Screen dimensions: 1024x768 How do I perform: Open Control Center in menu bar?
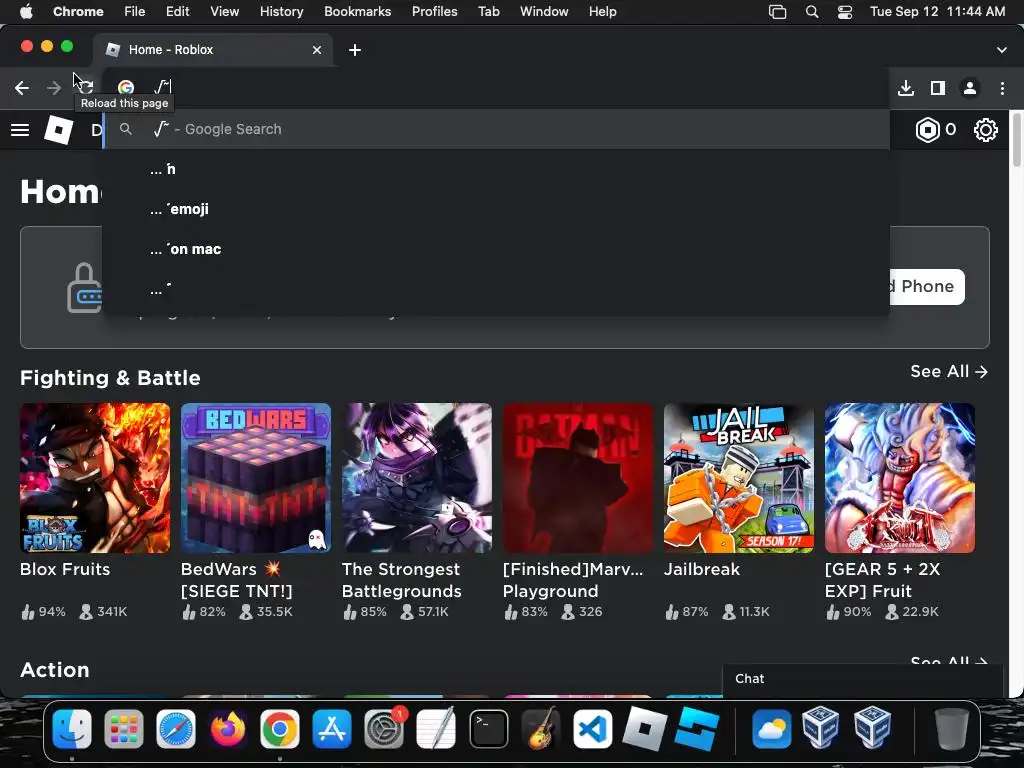[844, 12]
